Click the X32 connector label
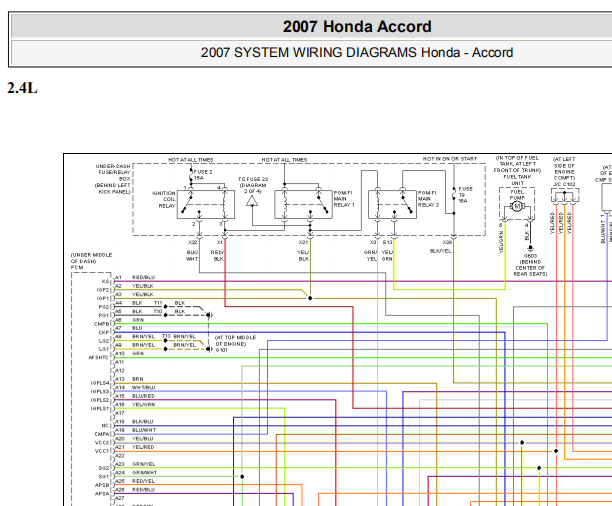Image resolution: width=612 pixels, height=506 pixels. pos(193,242)
